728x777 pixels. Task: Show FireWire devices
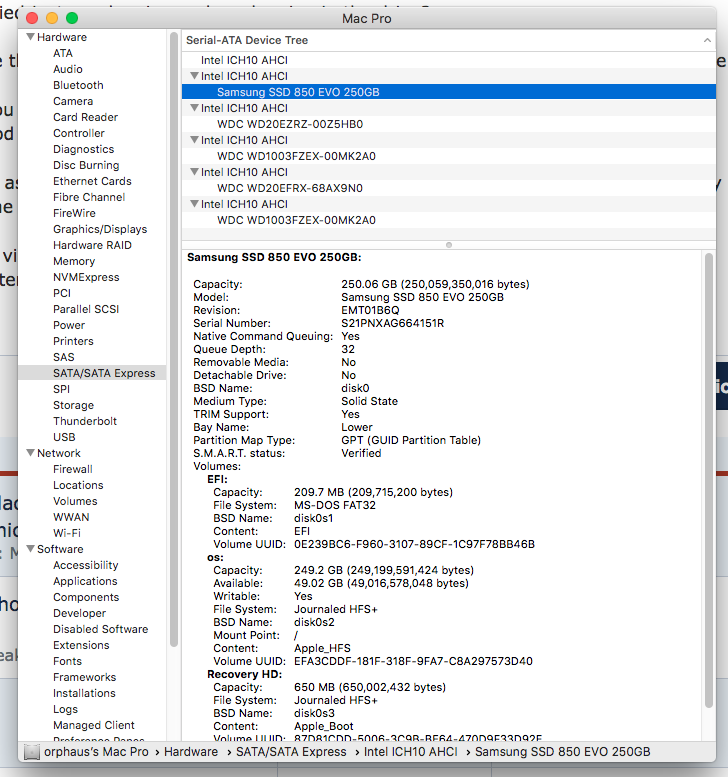(74, 213)
